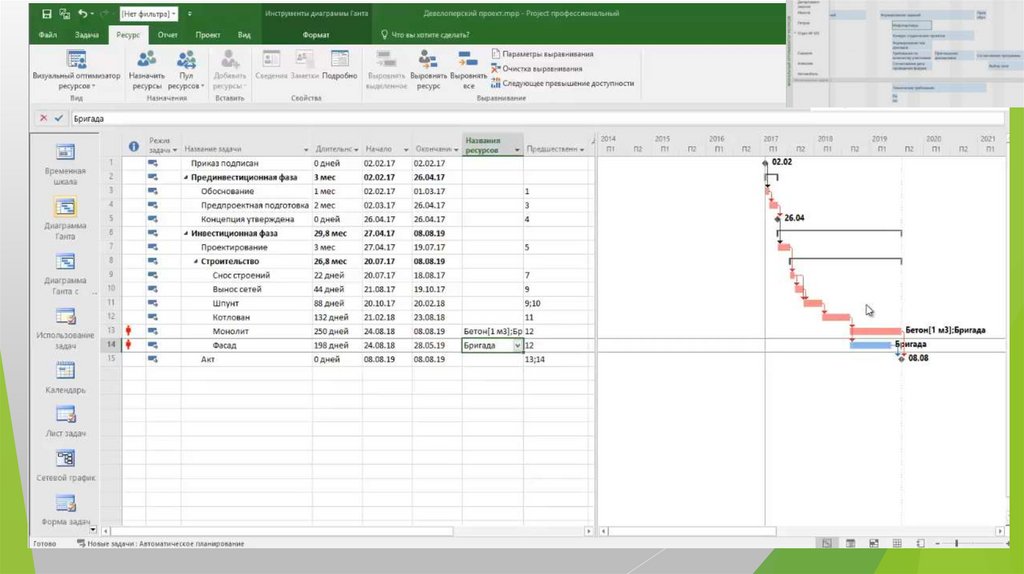Click the 250 дней duration cell

point(337,331)
